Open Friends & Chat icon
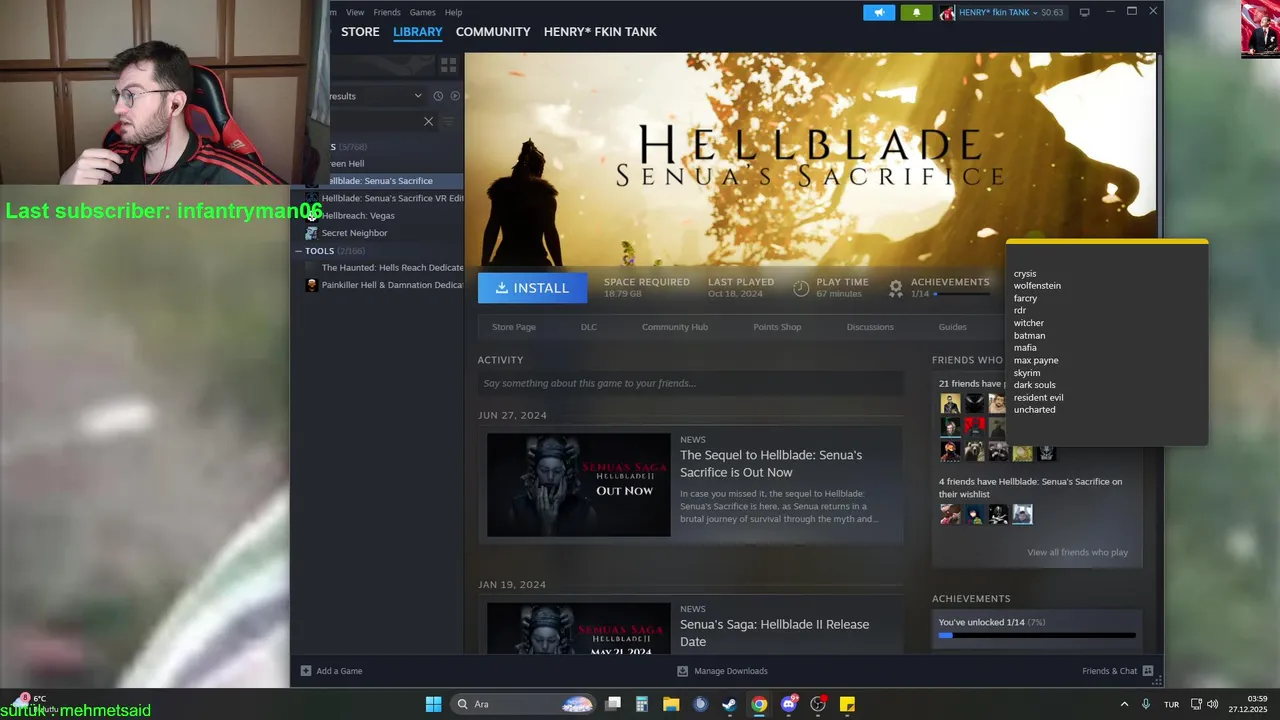This screenshot has height=720, width=1280. tap(1148, 671)
